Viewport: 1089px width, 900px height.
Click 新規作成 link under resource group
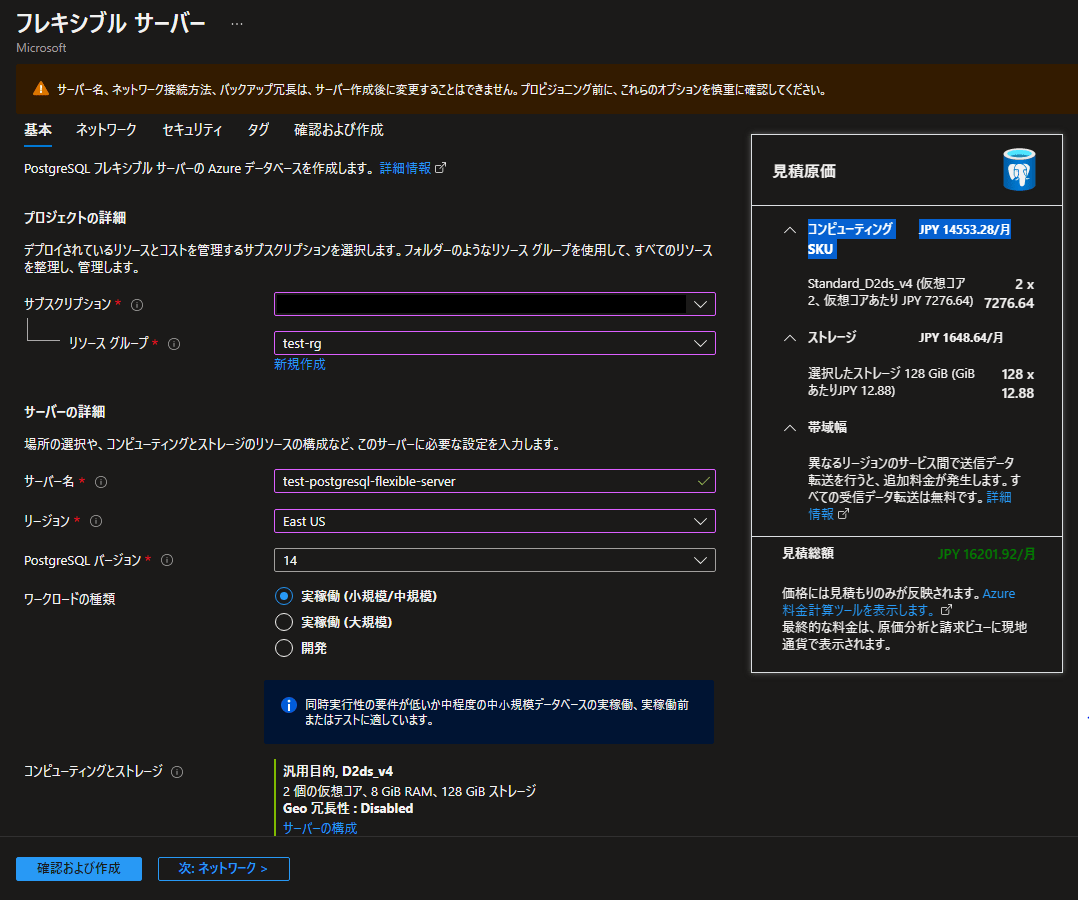coord(299,365)
